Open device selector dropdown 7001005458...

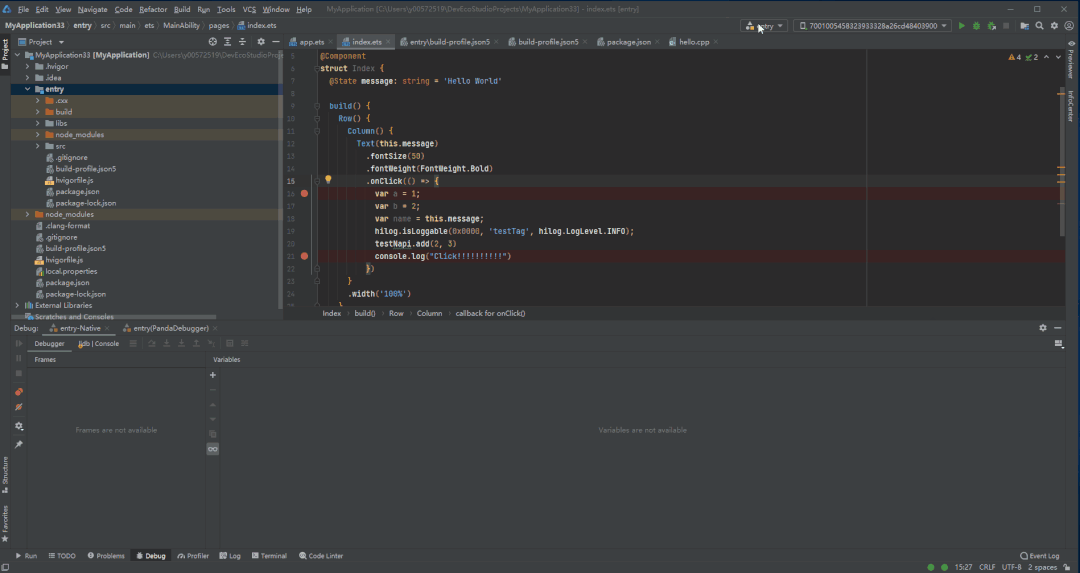click(x=872, y=25)
